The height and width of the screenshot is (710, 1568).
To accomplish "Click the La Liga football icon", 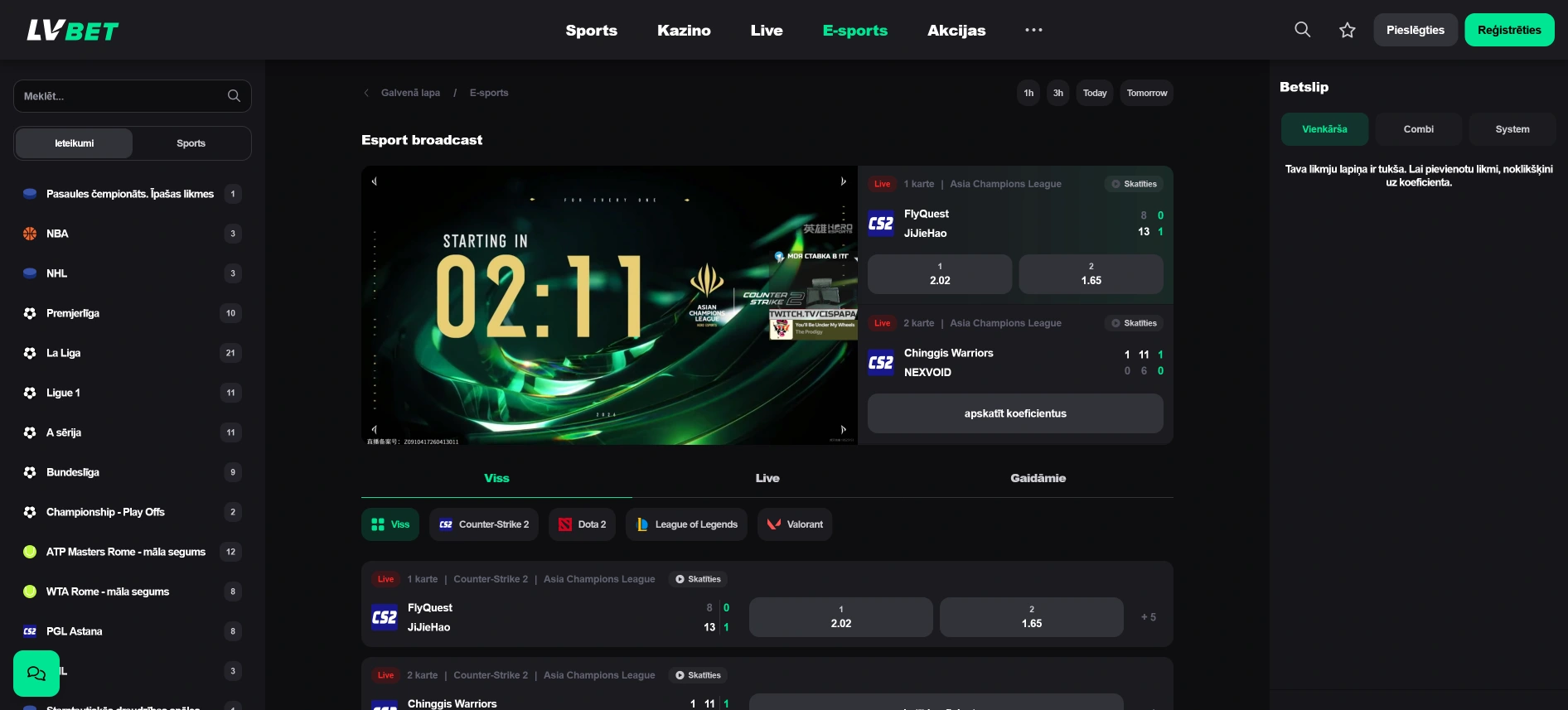I will click(30, 353).
